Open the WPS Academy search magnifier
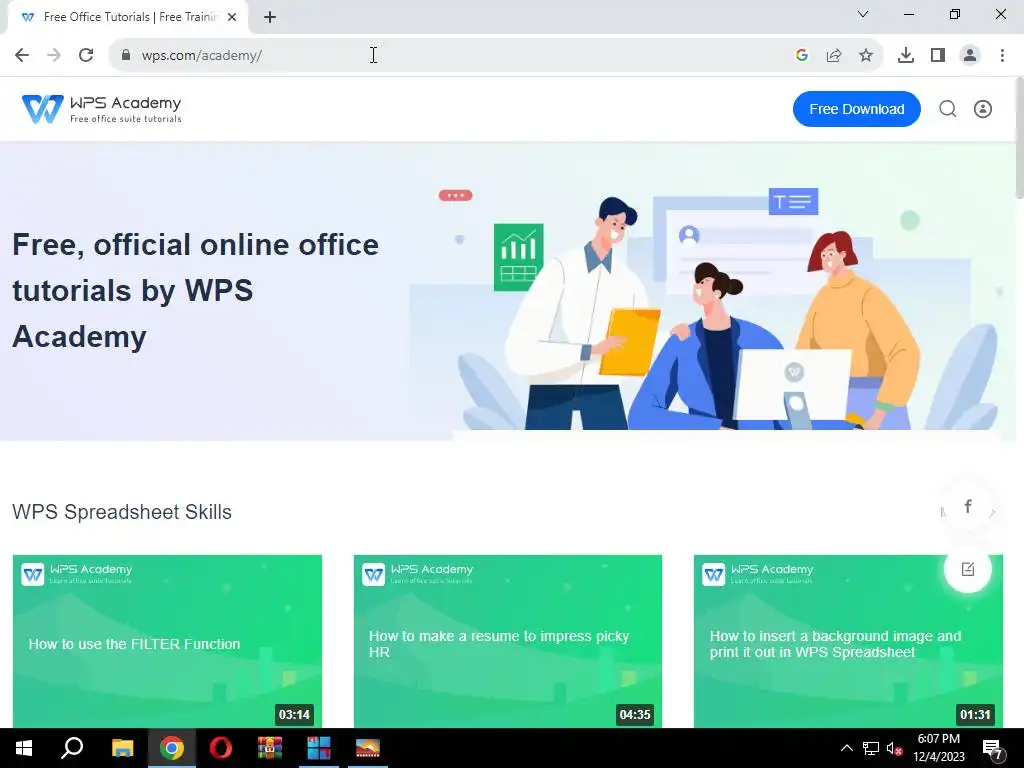The width and height of the screenshot is (1024, 768). click(x=948, y=109)
